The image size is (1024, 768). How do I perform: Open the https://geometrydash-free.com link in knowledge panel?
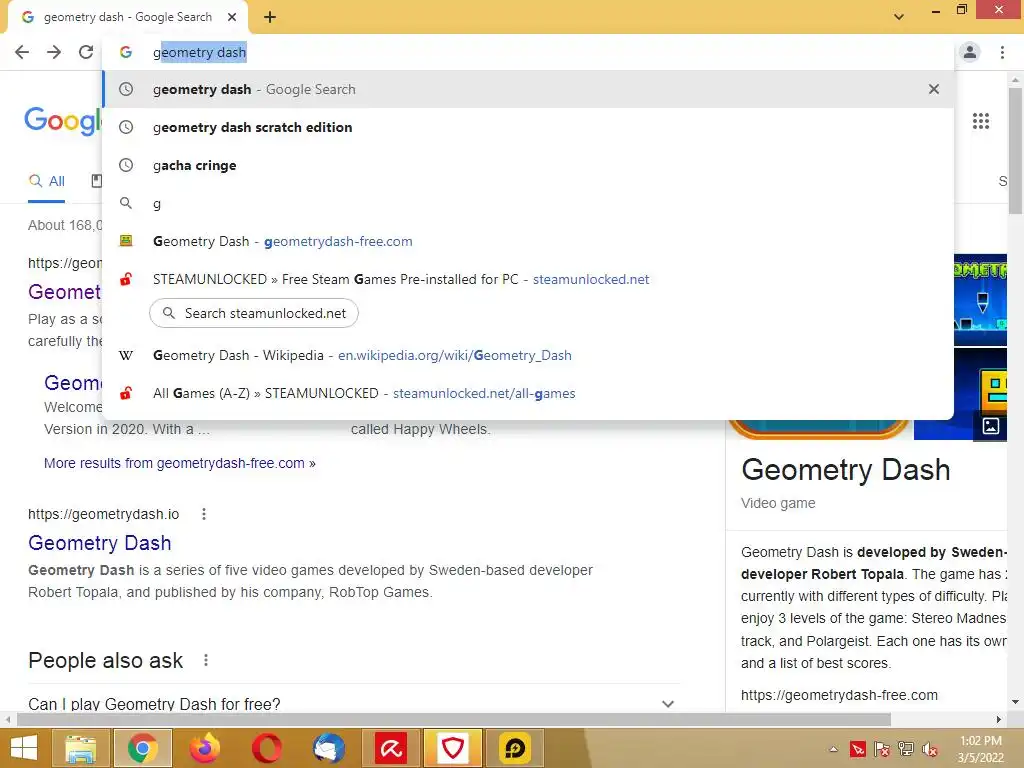839,696
